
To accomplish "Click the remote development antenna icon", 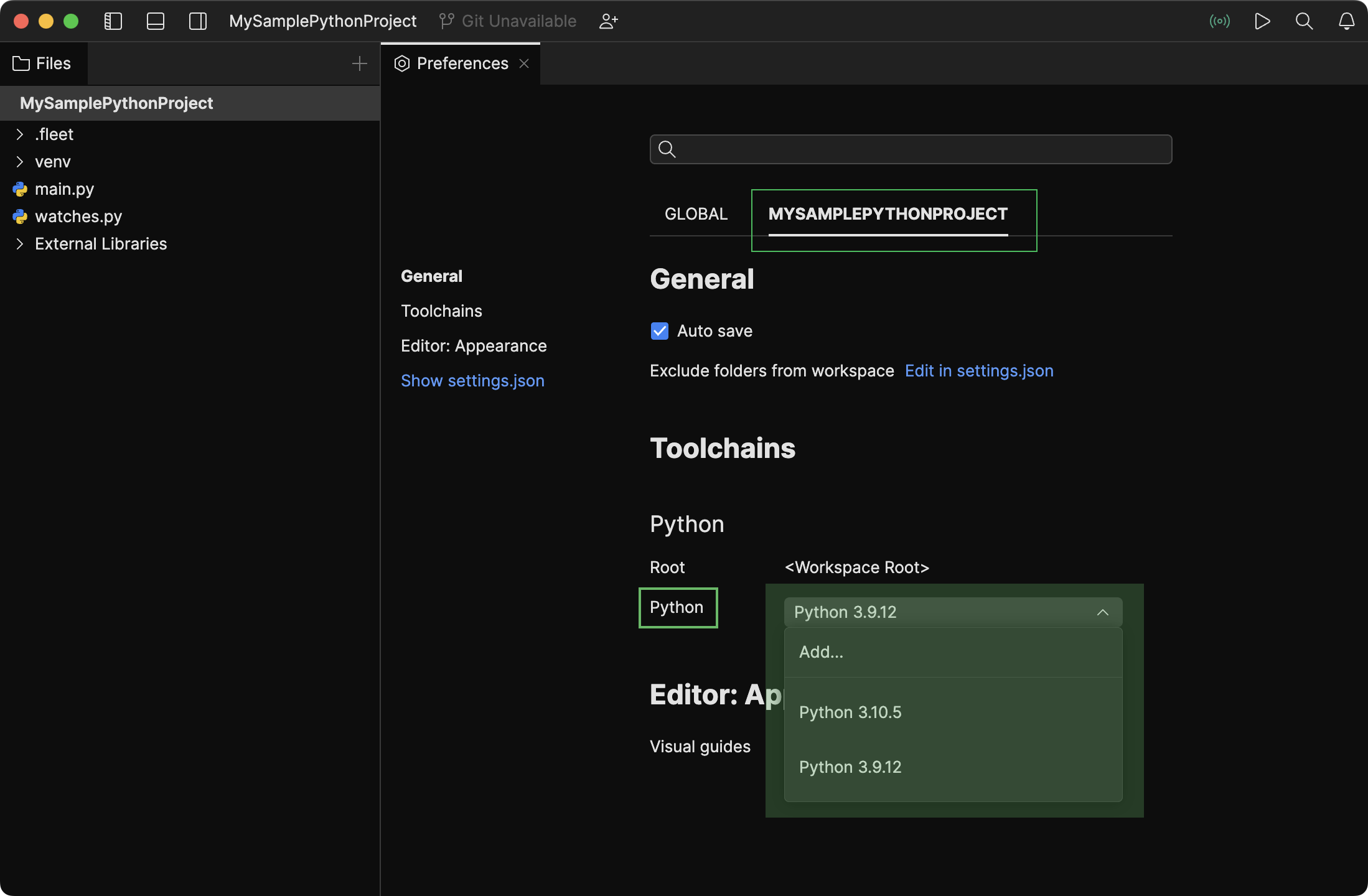I will 1220,21.
